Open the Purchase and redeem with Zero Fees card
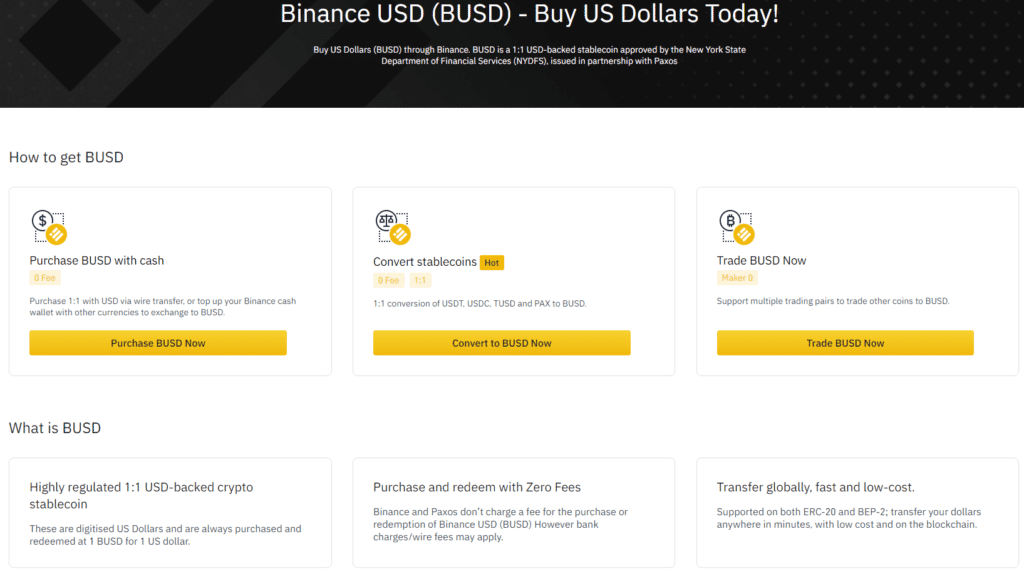The height and width of the screenshot is (571, 1024). click(x=513, y=512)
